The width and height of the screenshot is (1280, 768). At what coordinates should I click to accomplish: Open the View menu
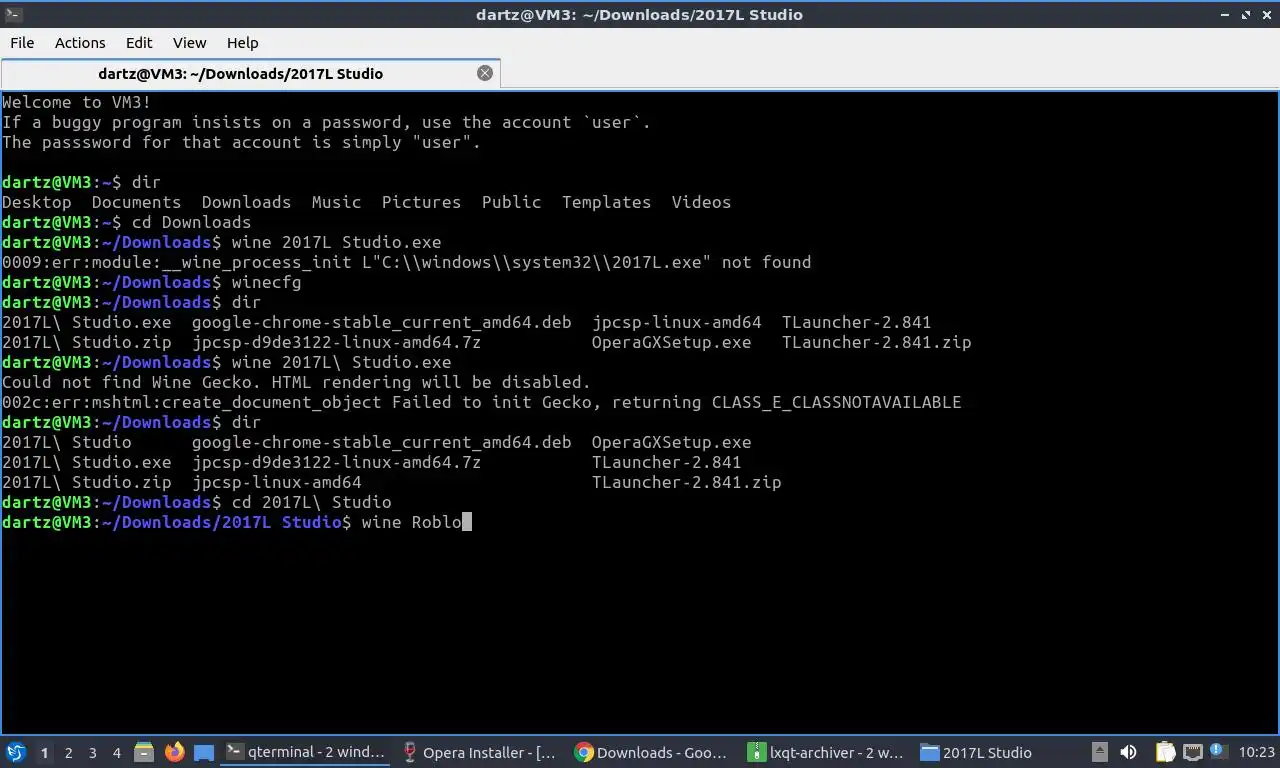point(189,43)
